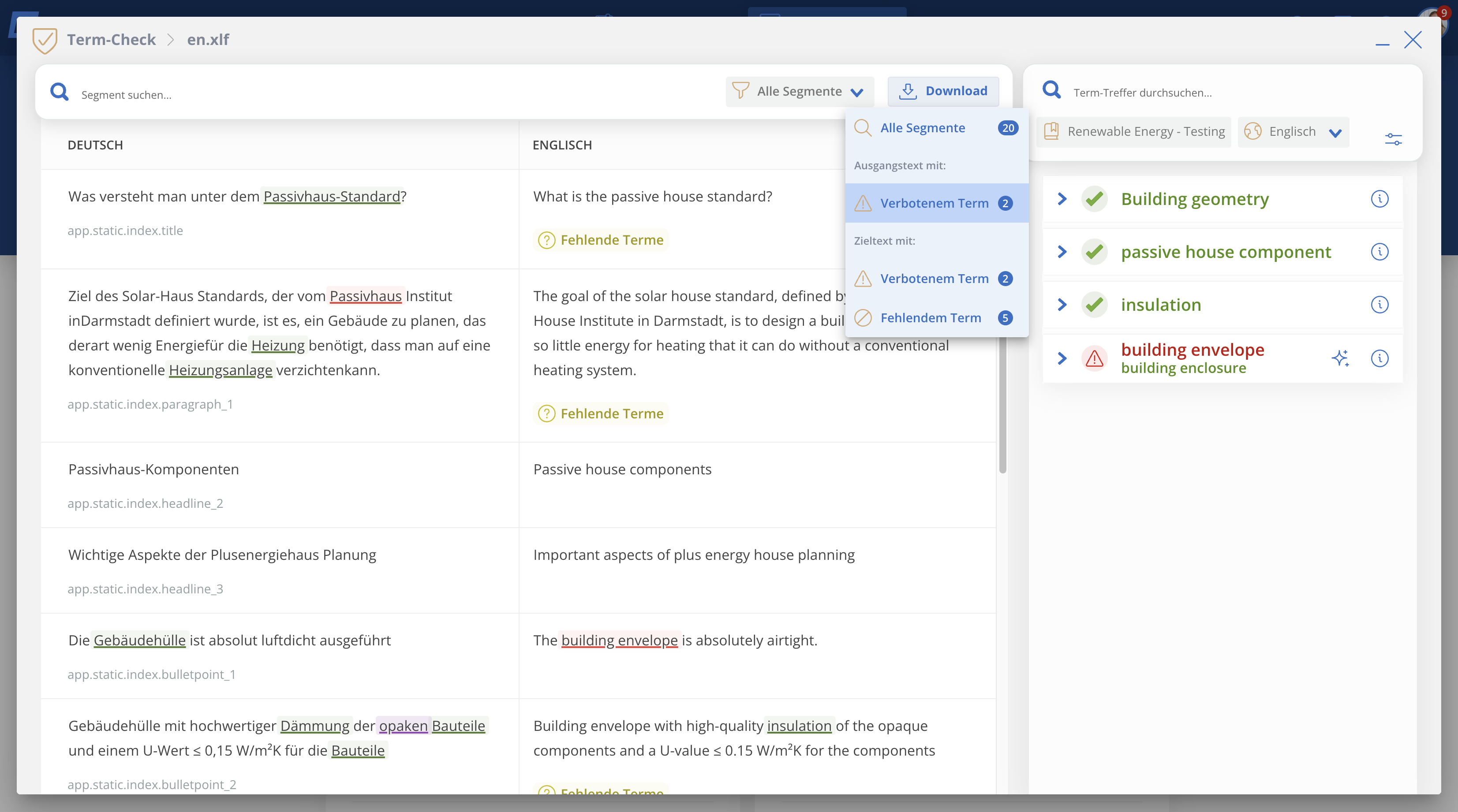Click the segment key app.static.index.headline_2
Screen dimensions: 1458x812
[145, 503]
